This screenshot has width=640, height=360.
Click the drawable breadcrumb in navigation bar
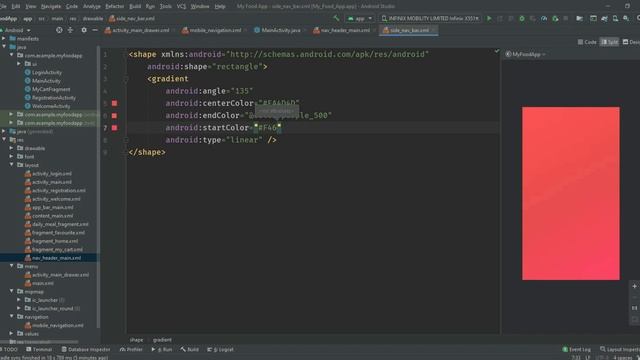click(93, 18)
